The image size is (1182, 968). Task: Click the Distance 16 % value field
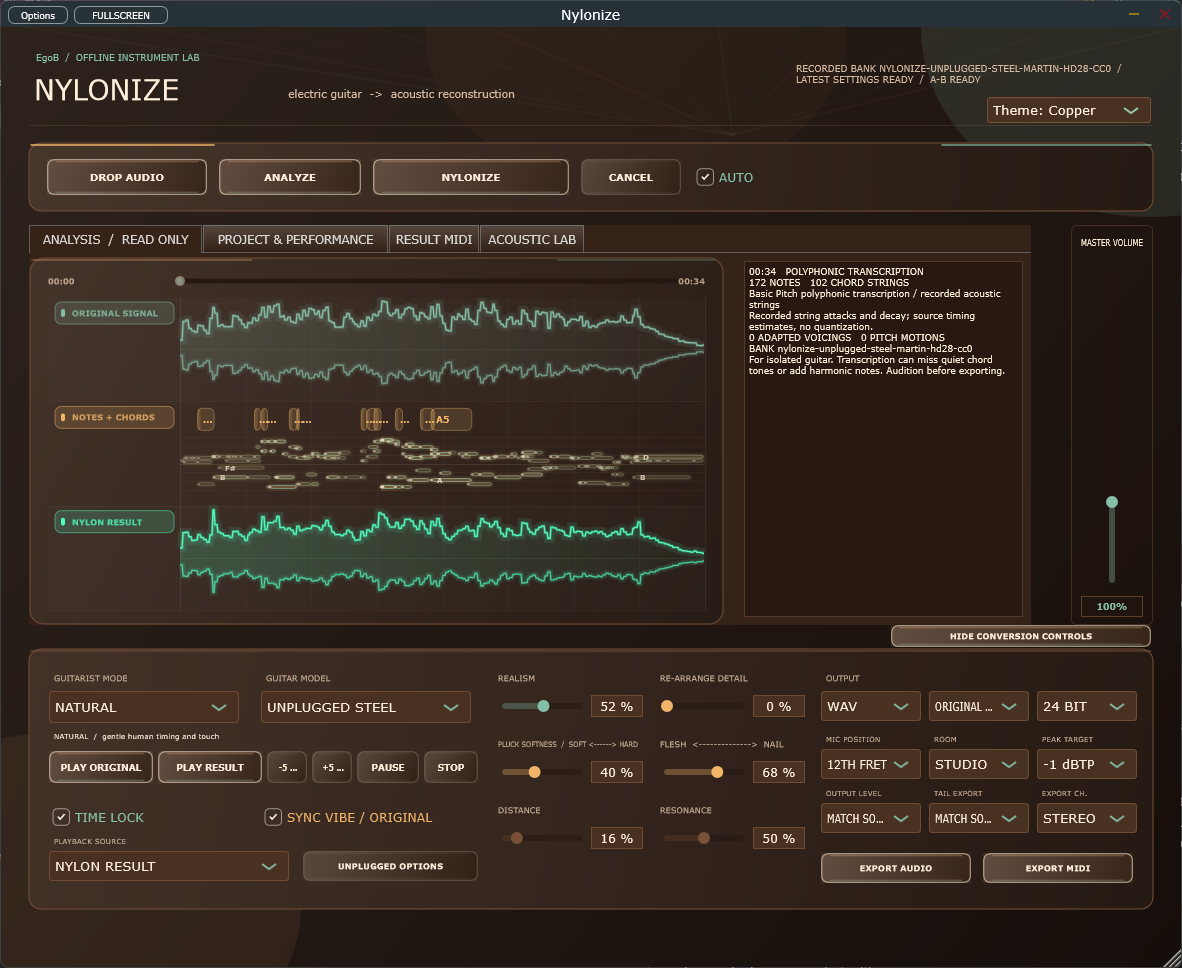[x=617, y=838]
